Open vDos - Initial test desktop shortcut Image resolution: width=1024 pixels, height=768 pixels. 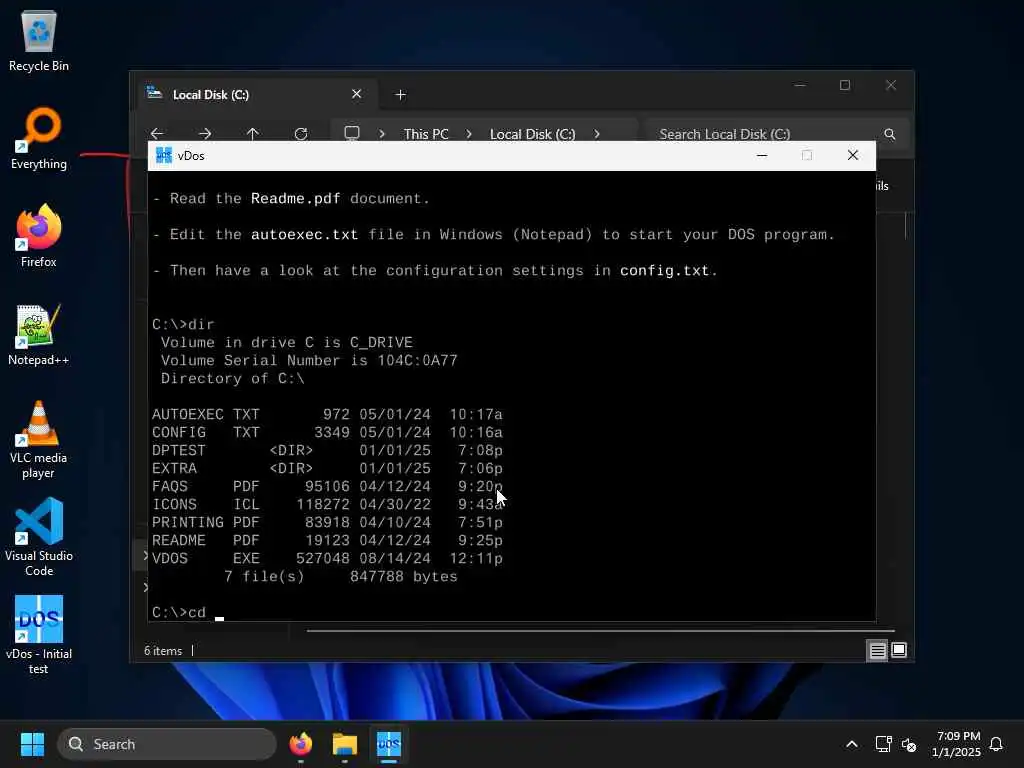[39, 635]
